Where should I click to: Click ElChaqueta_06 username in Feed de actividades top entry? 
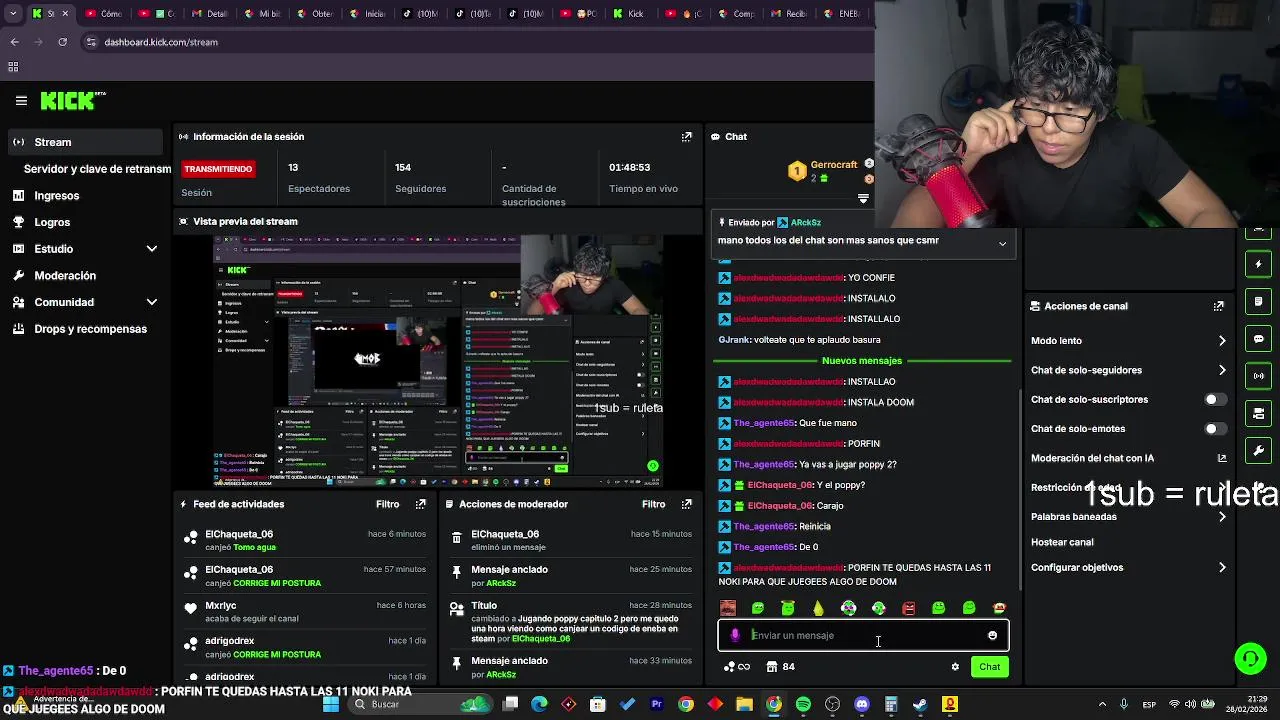pos(239,534)
